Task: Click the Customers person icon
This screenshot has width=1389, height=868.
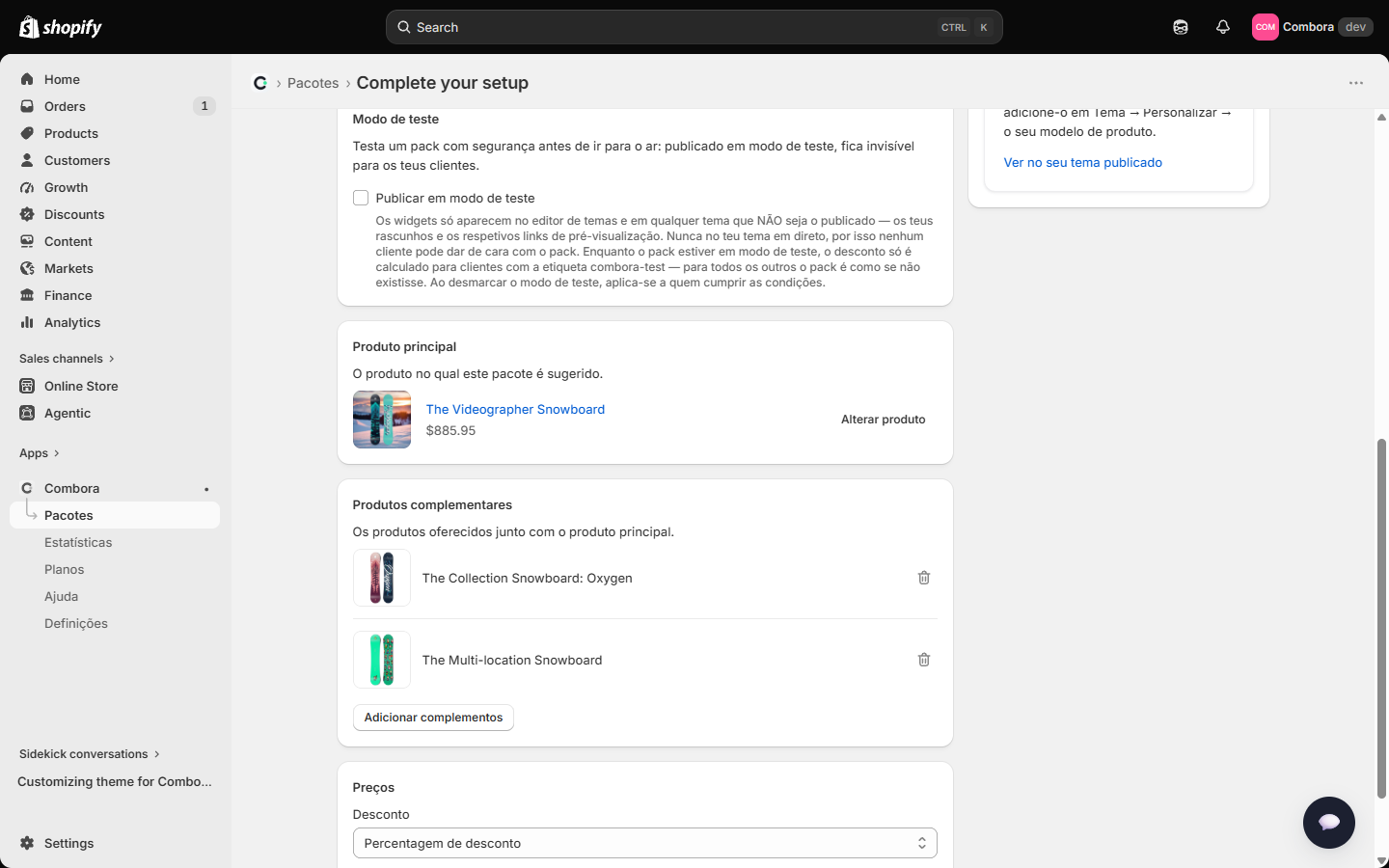Action: click(27, 160)
